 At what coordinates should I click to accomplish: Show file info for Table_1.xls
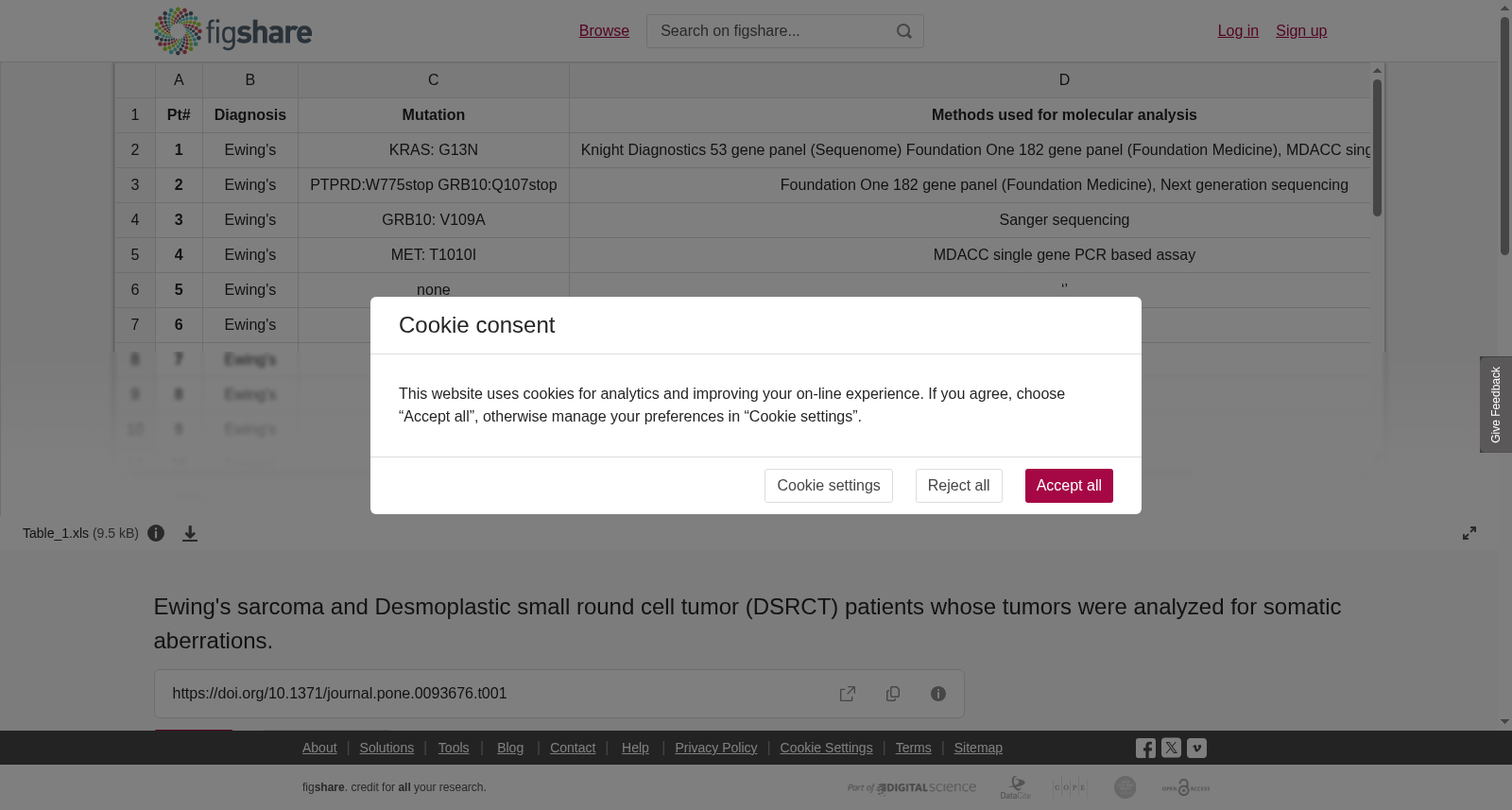[156, 533]
